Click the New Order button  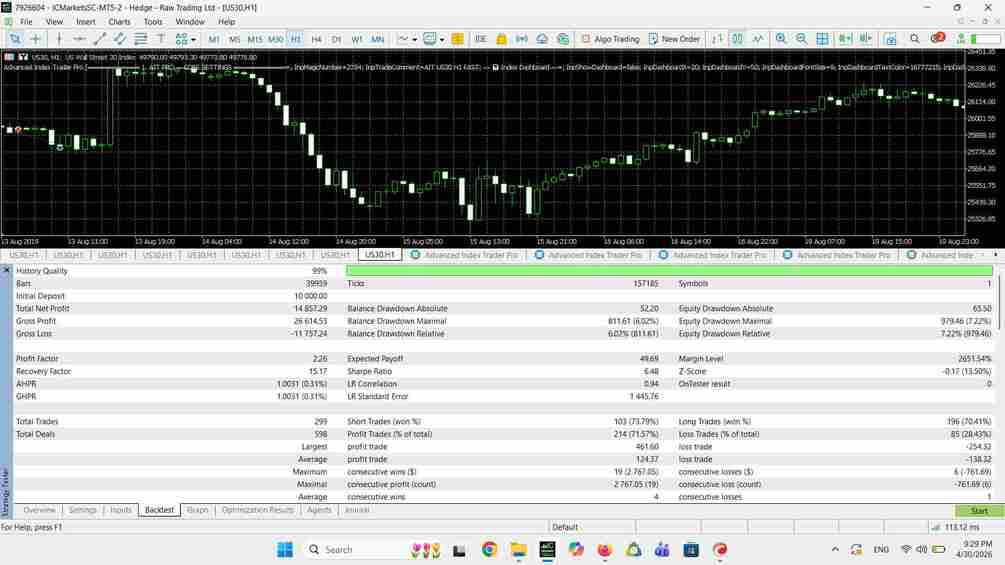coord(674,39)
